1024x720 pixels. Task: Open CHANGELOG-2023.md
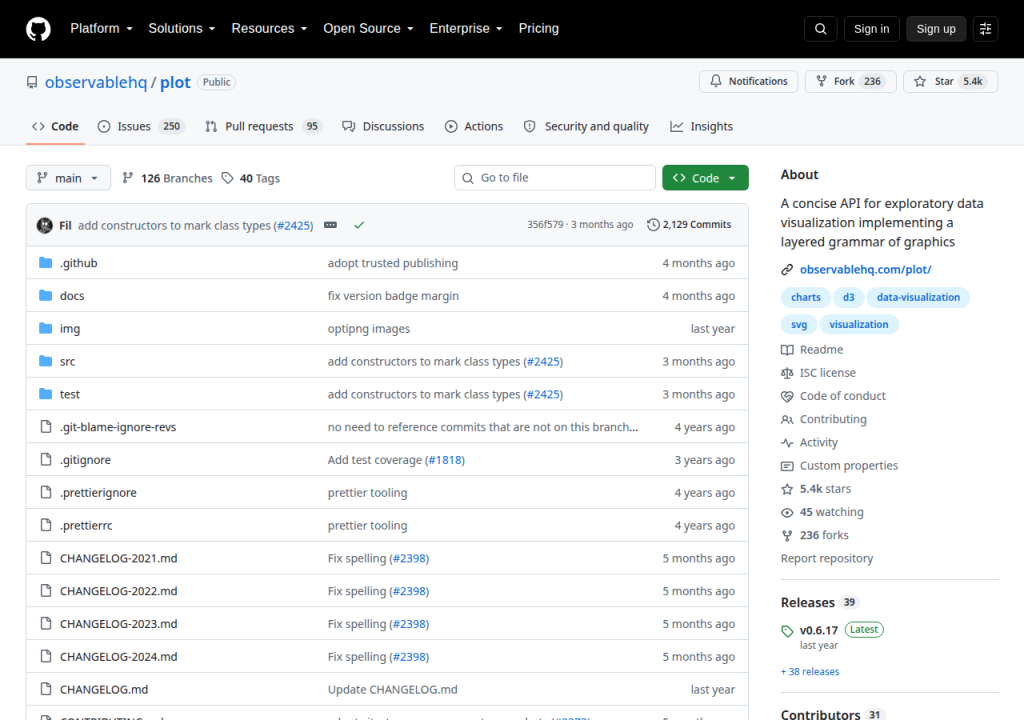(x=119, y=624)
